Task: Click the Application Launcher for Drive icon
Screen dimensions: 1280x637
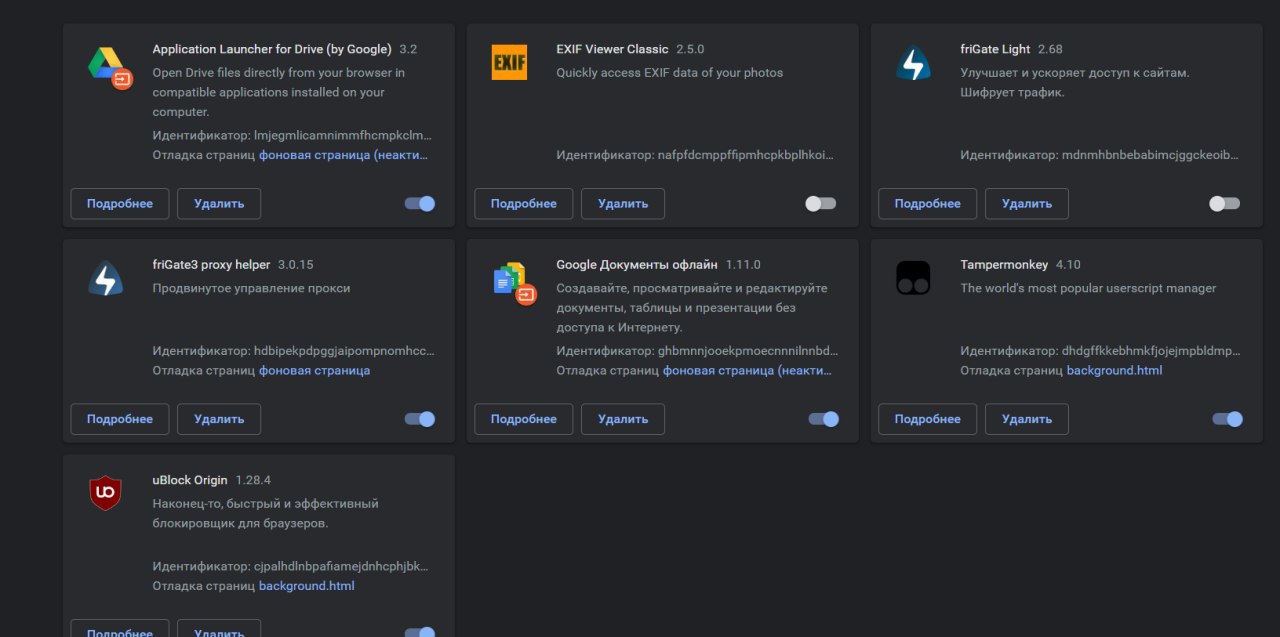Action: (109, 67)
